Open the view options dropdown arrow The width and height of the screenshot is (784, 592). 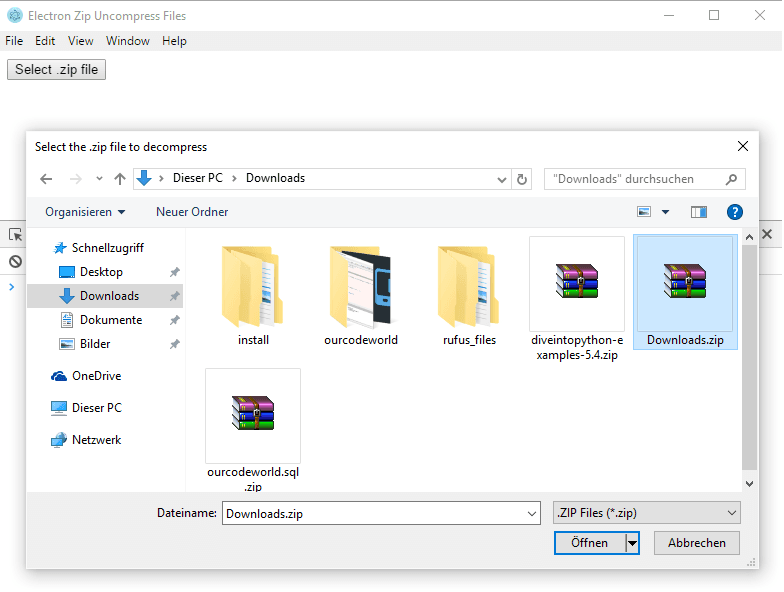(x=665, y=212)
